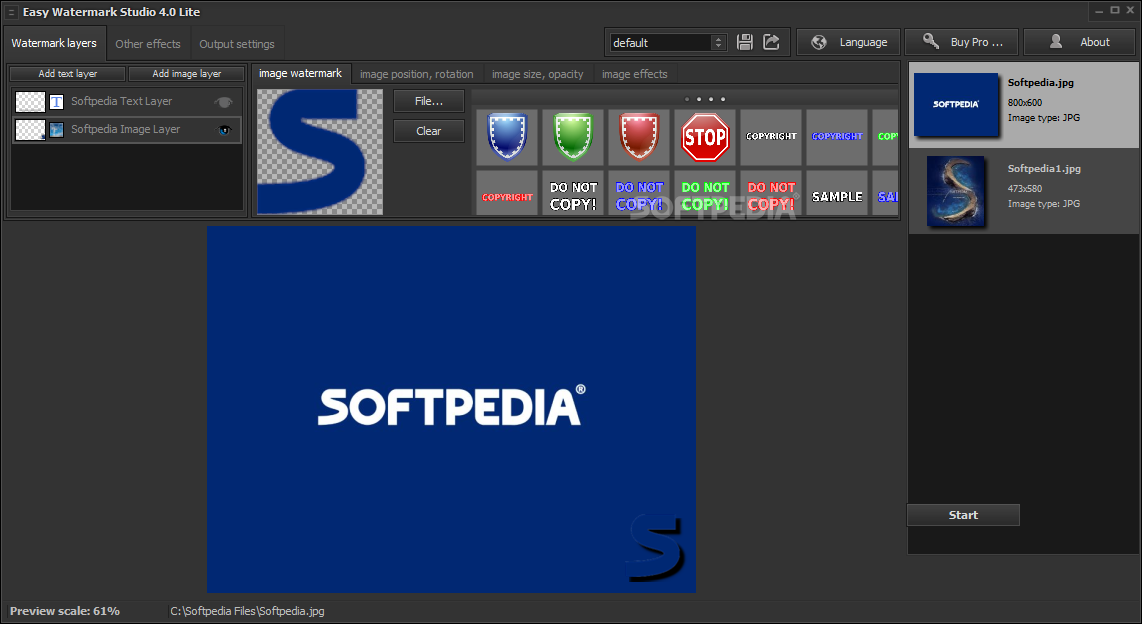Click the C:\Softpedia Files\Softpedia.jpg path text
This screenshot has height=624, width=1142.
click(x=248, y=611)
